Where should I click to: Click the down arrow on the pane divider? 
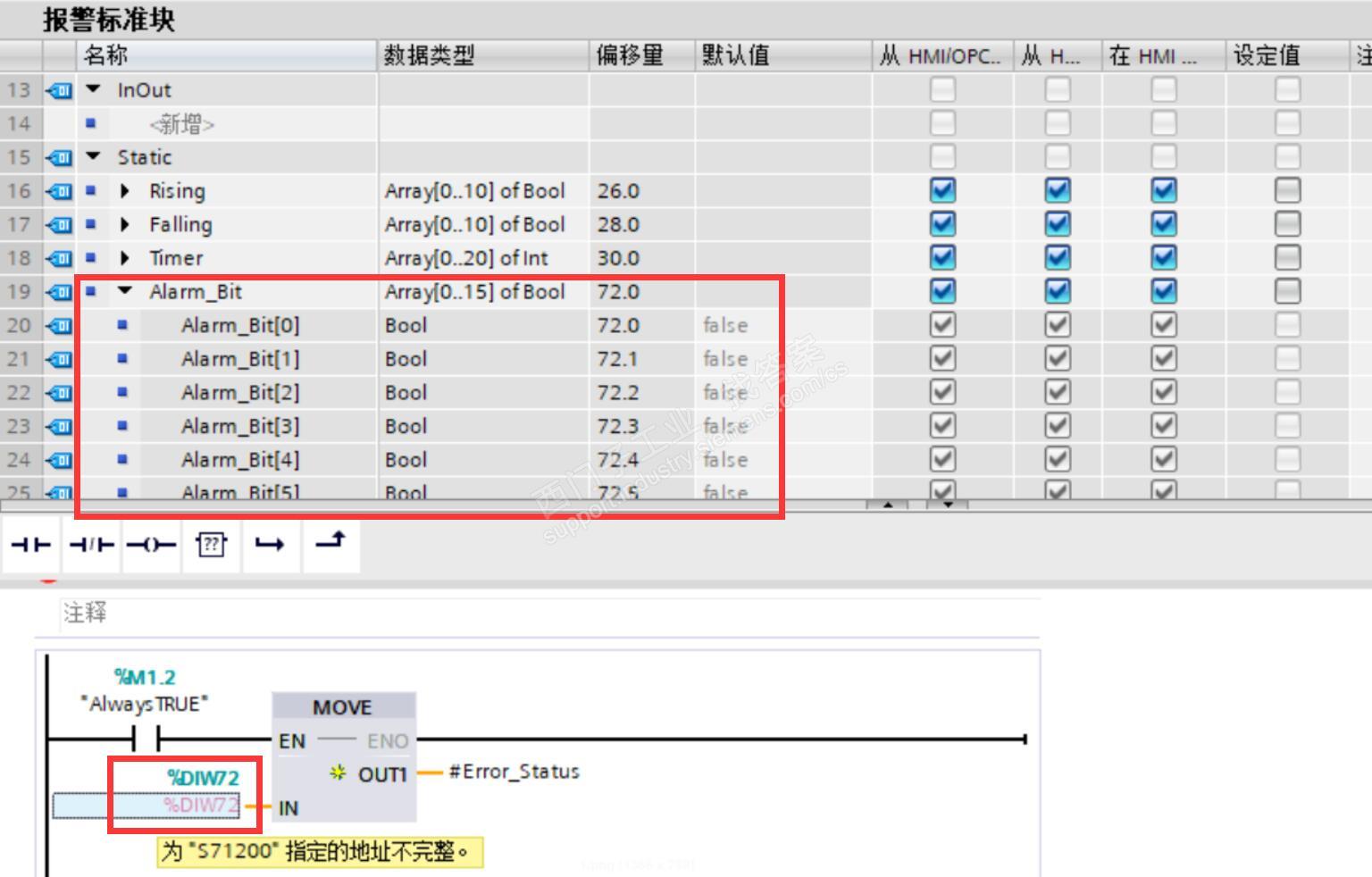point(947,505)
